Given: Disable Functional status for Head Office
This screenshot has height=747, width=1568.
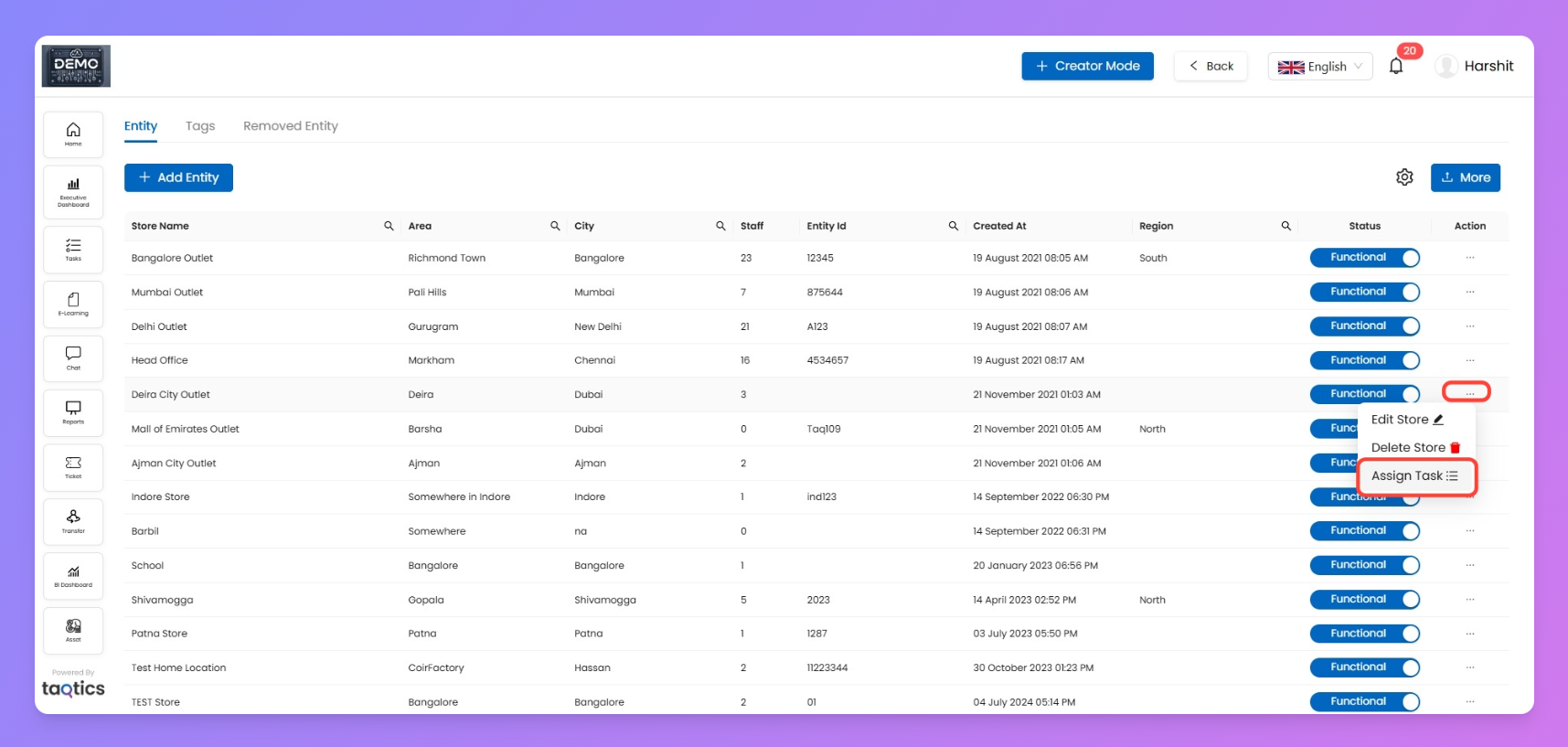Looking at the screenshot, I should pyautogui.click(x=1364, y=360).
